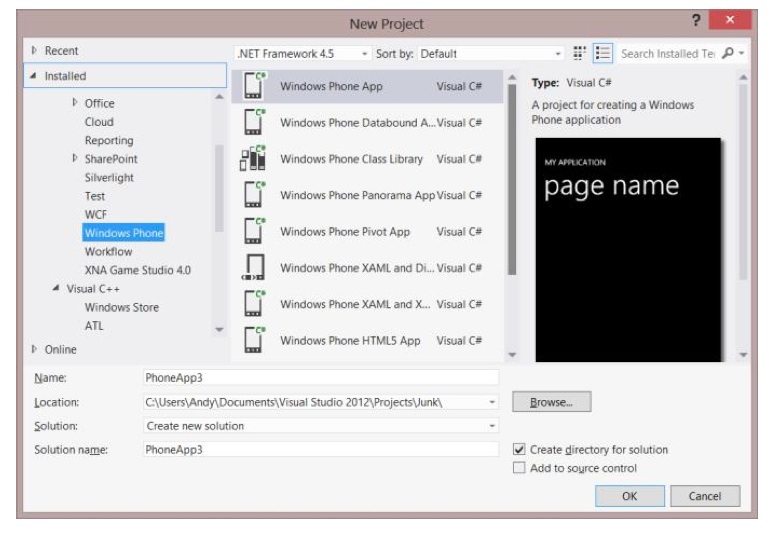Image resolution: width=772 pixels, height=535 pixels.
Task: Select the Silverlight category
Action: click(109, 177)
